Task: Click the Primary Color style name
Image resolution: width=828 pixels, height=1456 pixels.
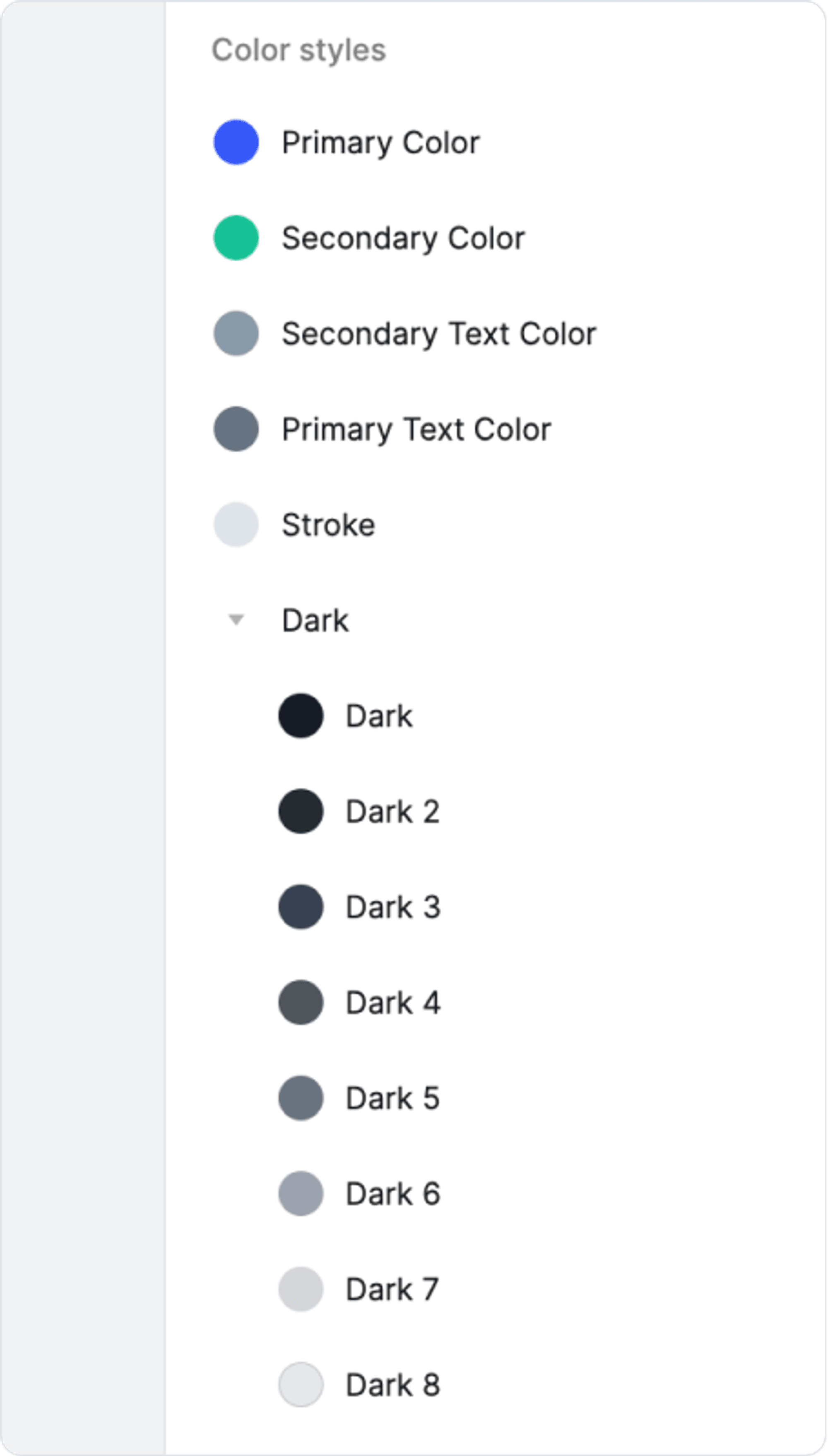Action: (380, 142)
